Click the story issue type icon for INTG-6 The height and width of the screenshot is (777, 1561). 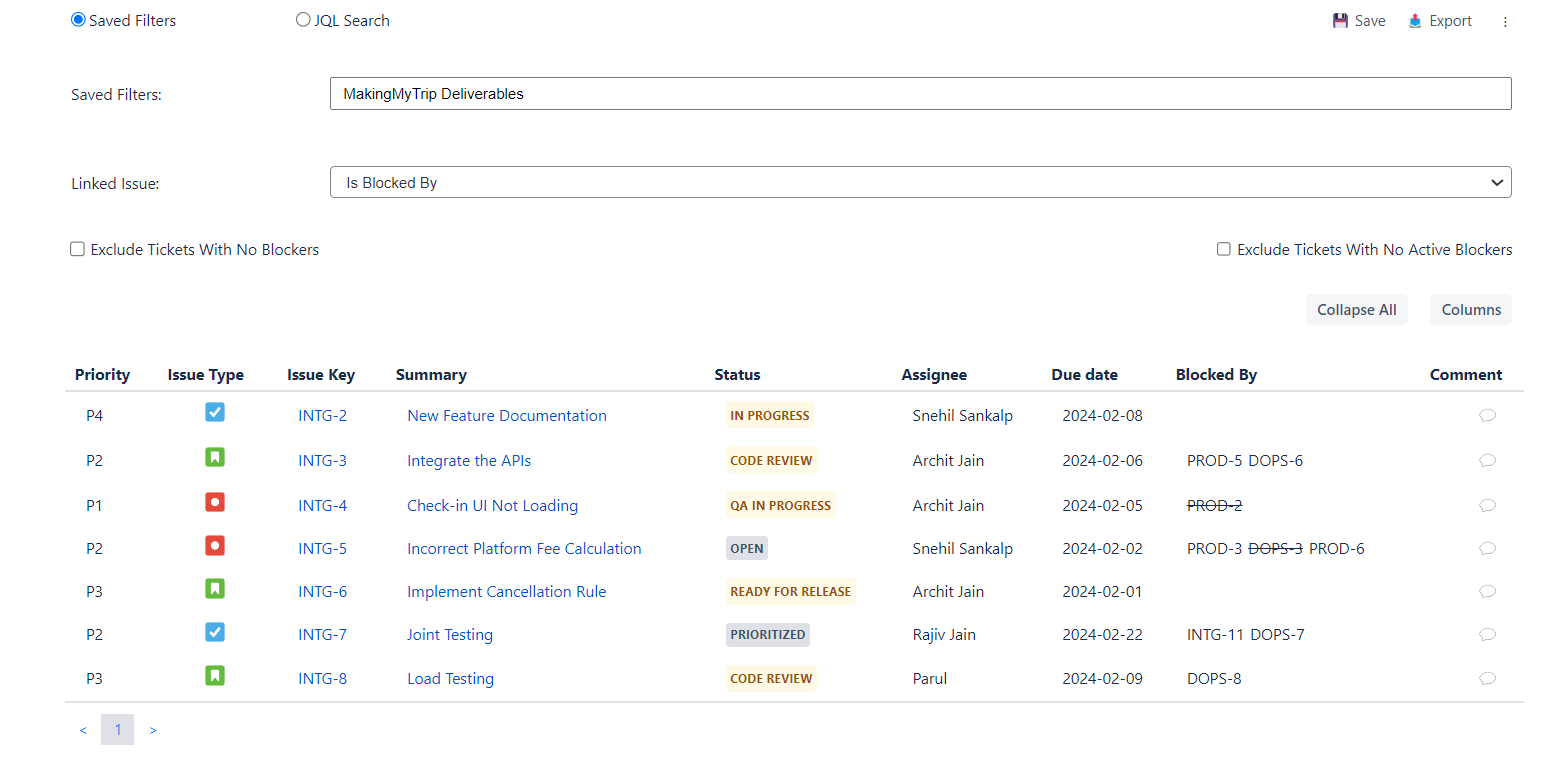215,588
